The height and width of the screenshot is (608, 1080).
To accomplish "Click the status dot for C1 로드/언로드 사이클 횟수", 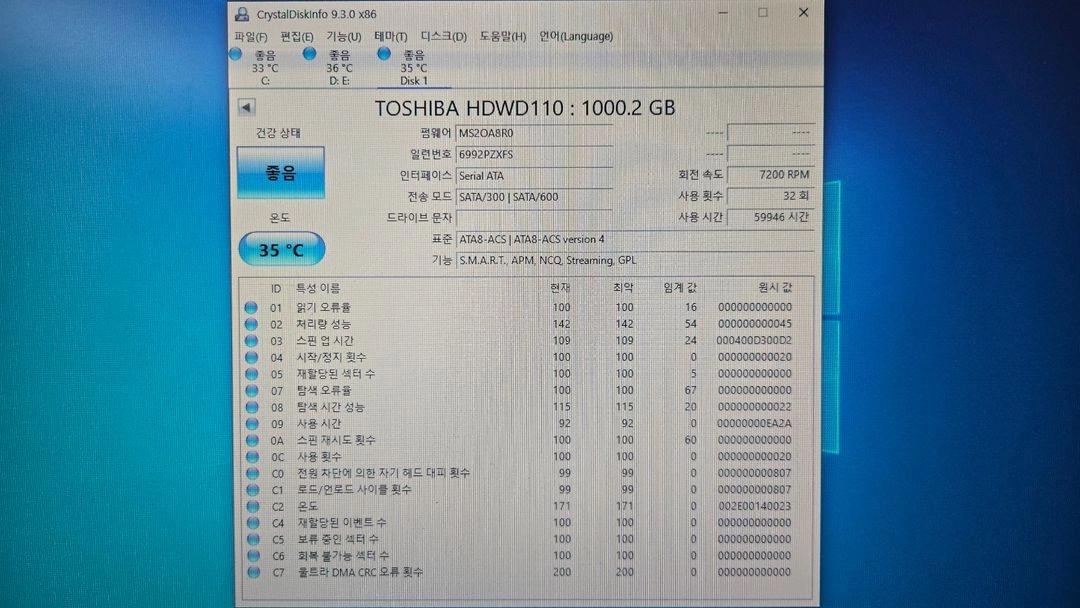I will (253, 490).
